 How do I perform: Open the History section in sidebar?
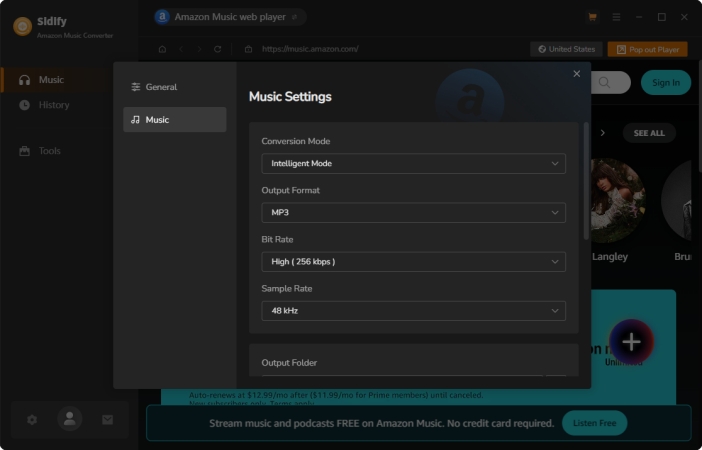click(x=56, y=105)
